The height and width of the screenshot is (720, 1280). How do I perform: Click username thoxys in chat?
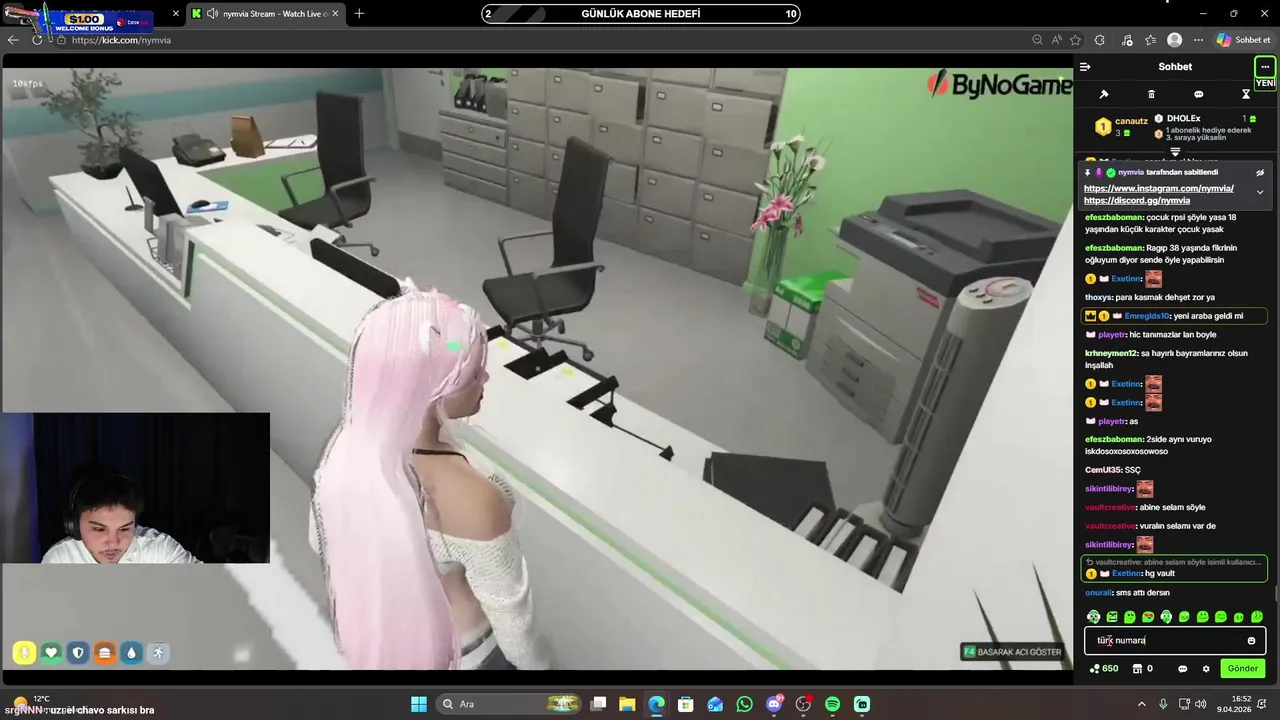pyautogui.click(x=1097, y=297)
